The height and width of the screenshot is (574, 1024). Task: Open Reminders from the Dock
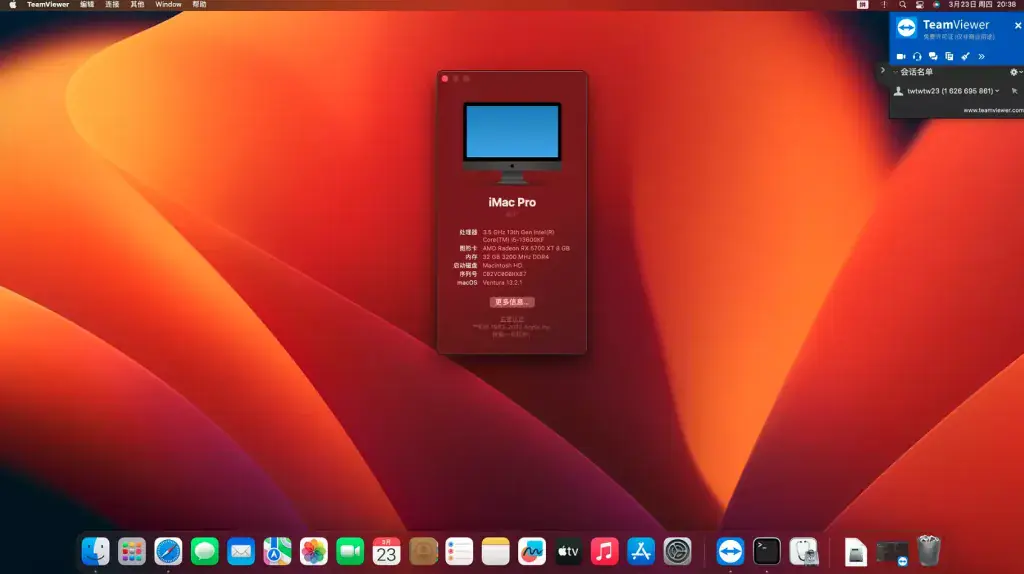click(459, 551)
